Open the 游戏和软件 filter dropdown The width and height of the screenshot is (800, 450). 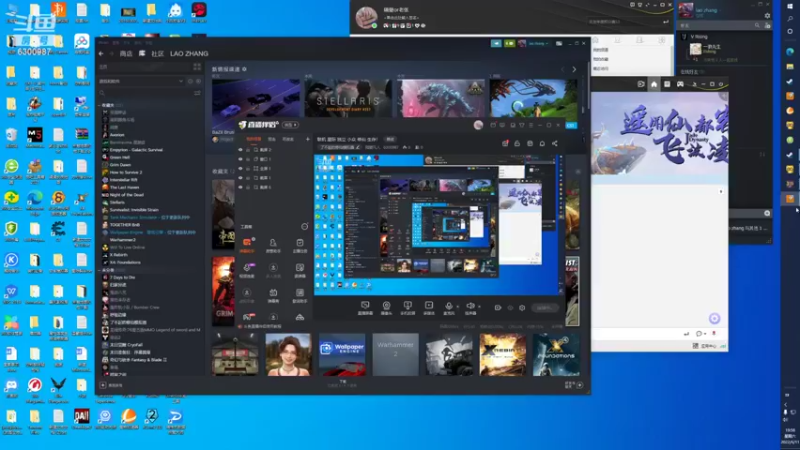[x=141, y=81]
